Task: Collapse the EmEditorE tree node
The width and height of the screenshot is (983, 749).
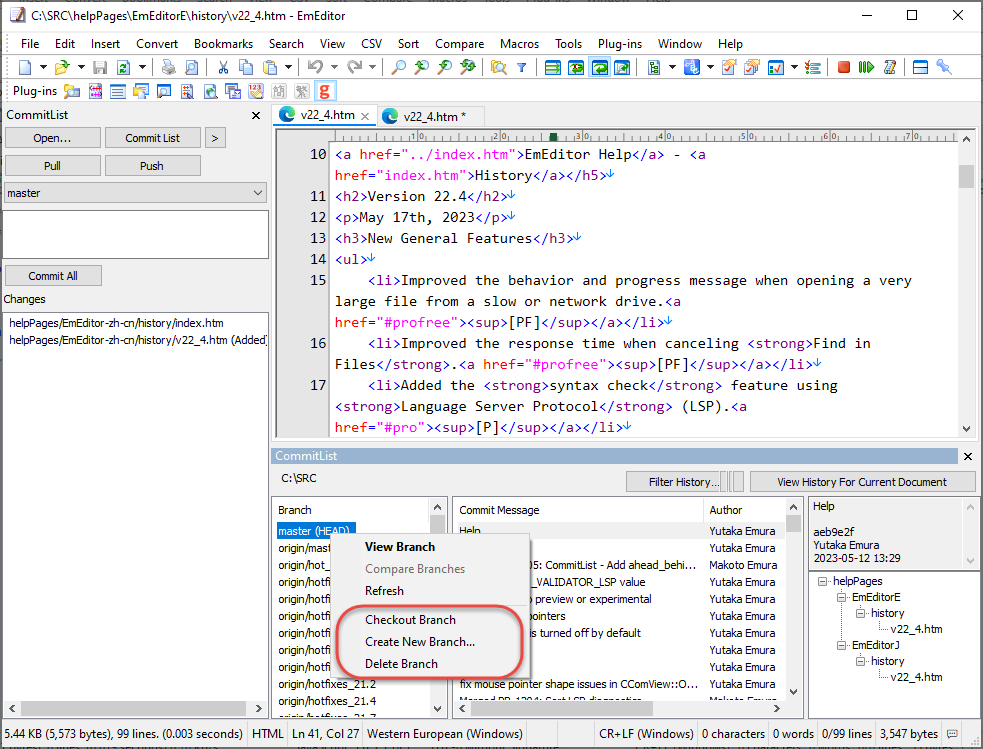Action: point(841,597)
